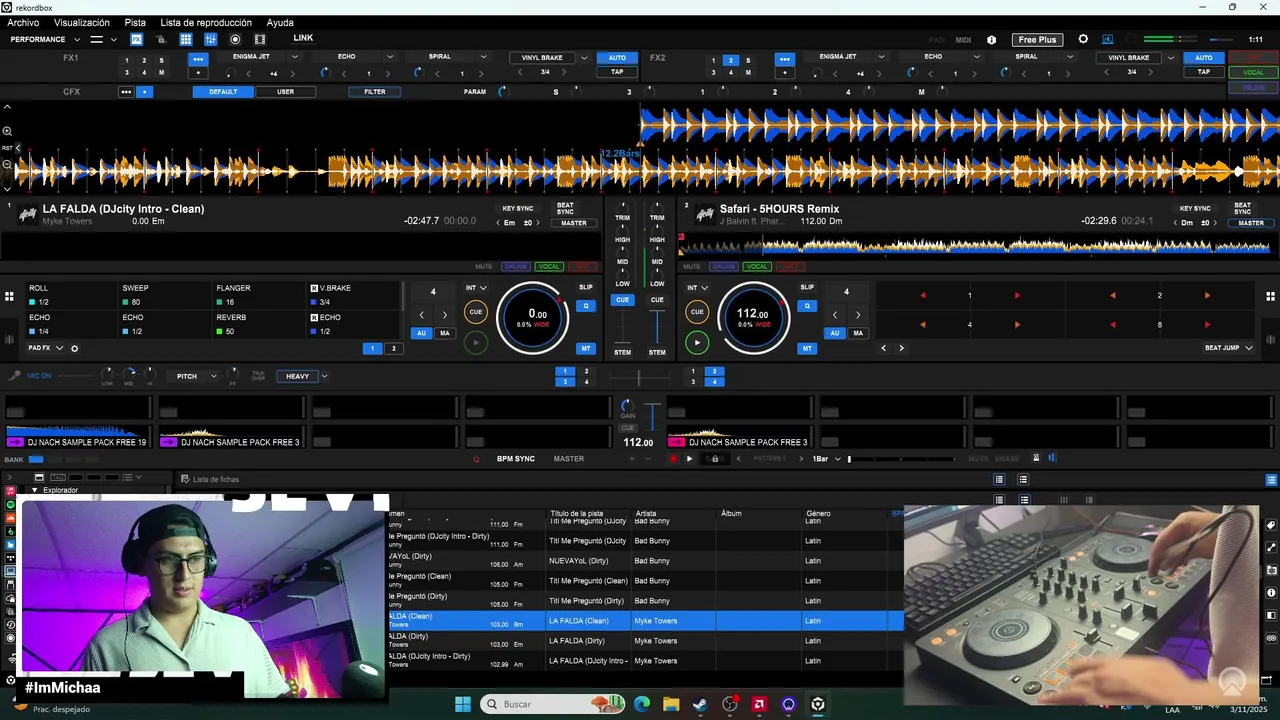Image resolution: width=1280 pixels, height=720 pixels.
Task: Open the HEAVY mic effect dropdown
Action: tap(324, 377)
